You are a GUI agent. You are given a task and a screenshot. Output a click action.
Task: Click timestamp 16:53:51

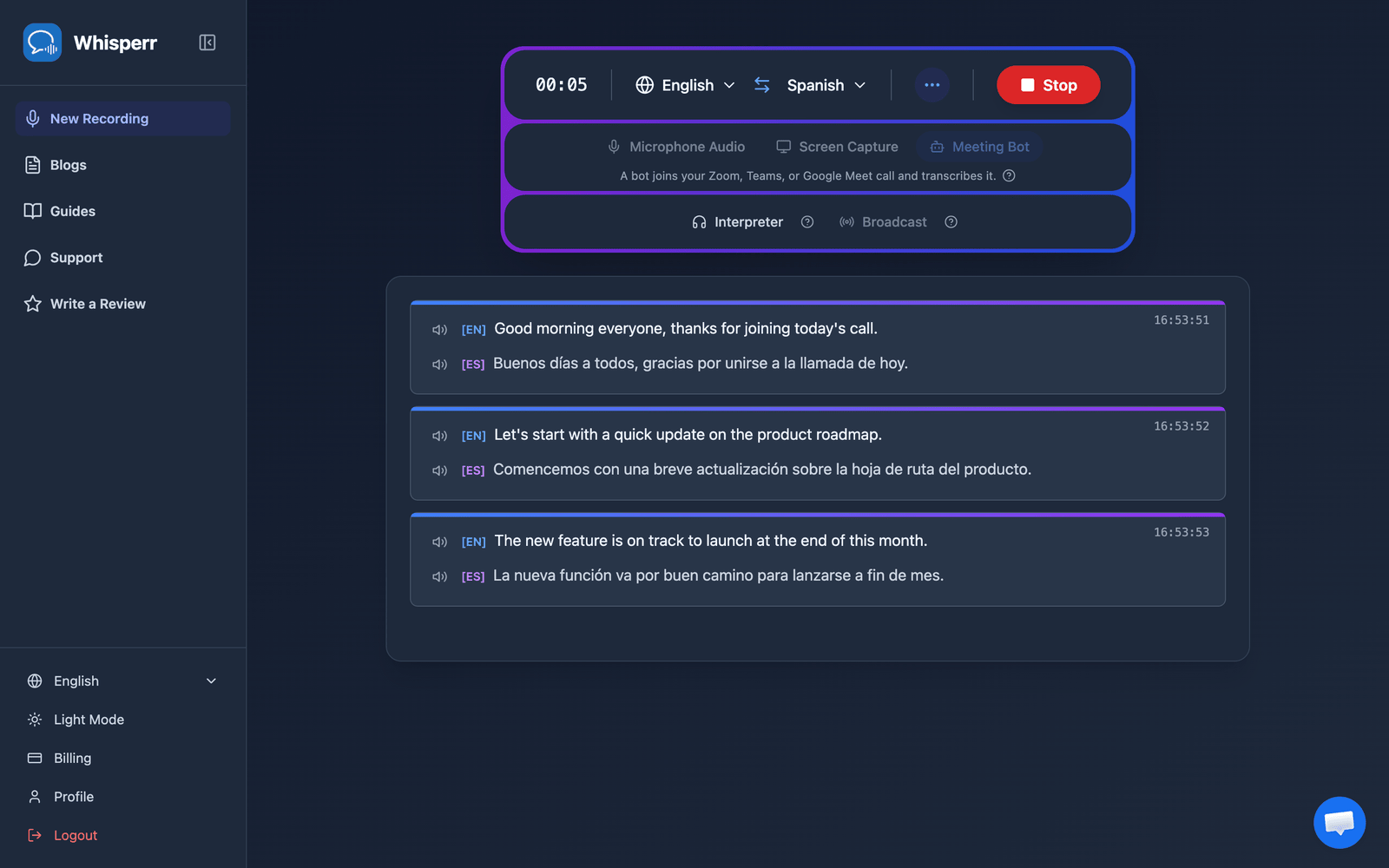(x=1181, y=320)
